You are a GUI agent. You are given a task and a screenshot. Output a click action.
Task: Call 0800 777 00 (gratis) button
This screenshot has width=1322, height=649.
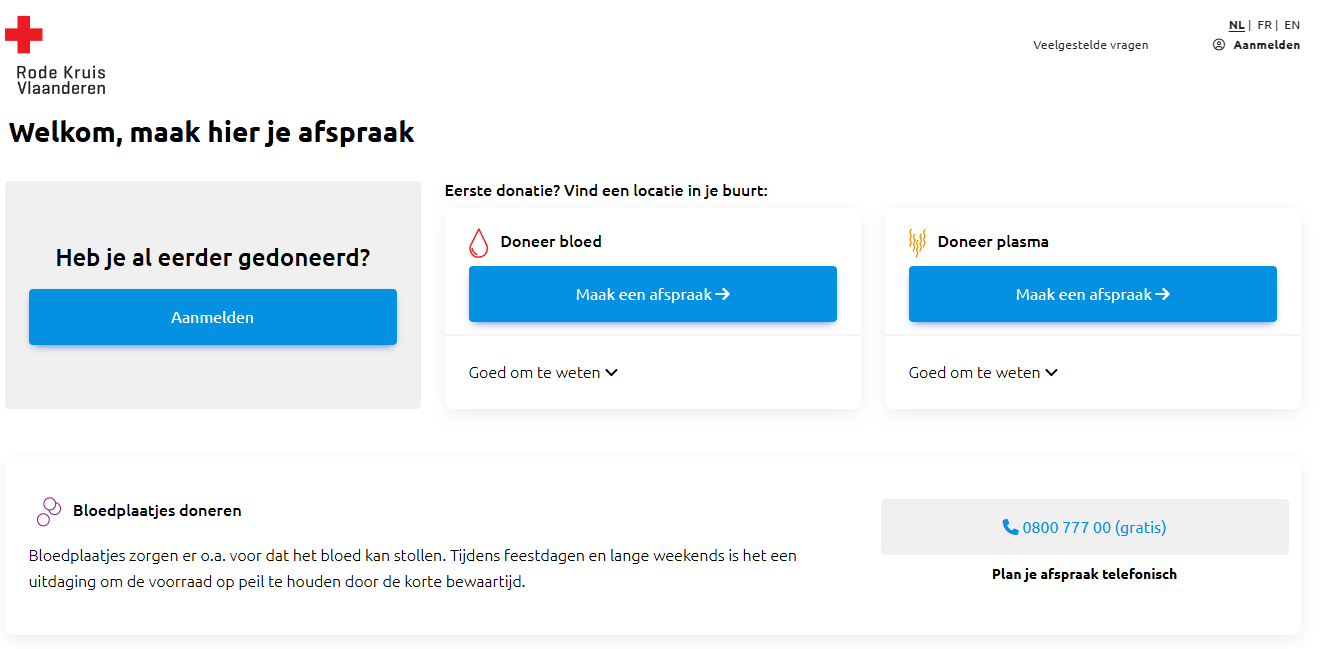point(1084,527)
